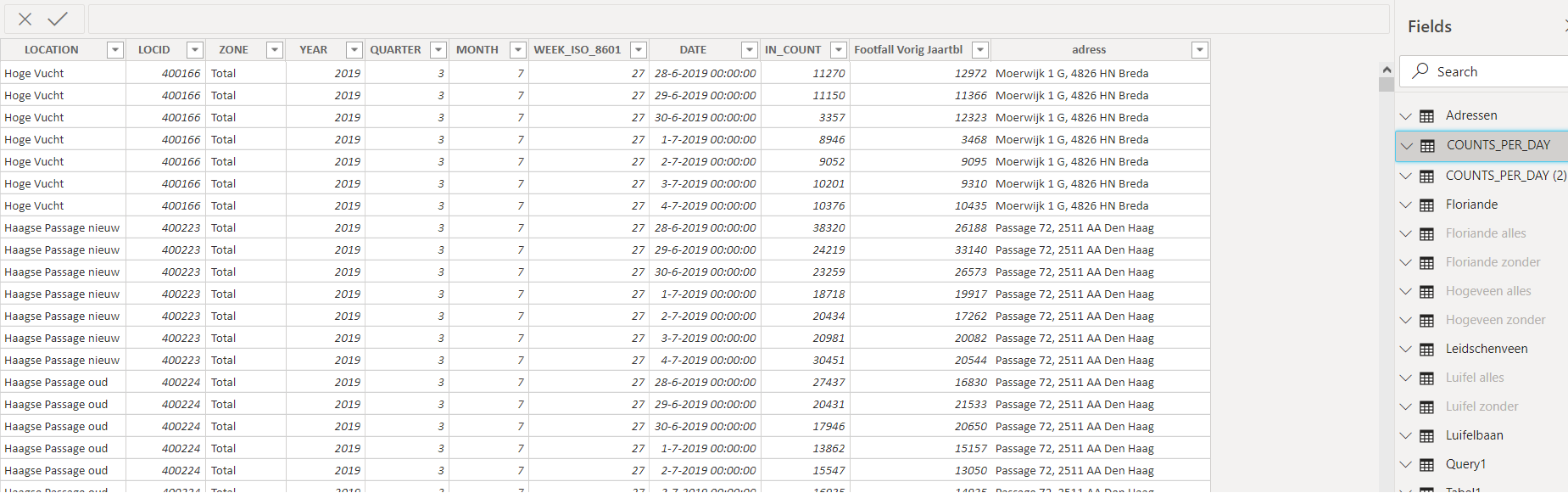Screen dimensions: 1568x493
Task: Expand the Leidschenveen table fields
Action: click(1406, 350)
